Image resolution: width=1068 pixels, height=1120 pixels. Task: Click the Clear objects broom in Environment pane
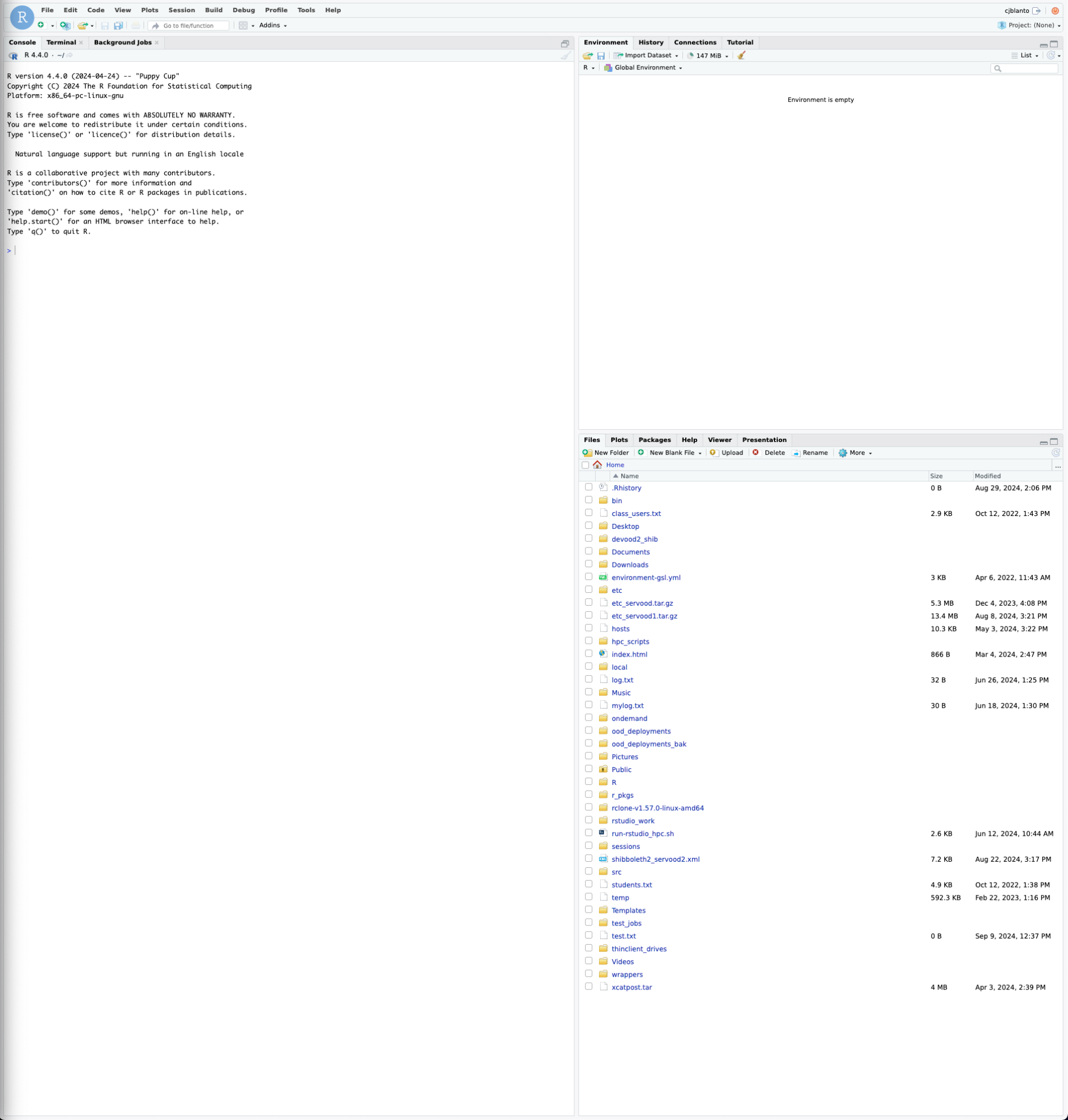[741, 55]
